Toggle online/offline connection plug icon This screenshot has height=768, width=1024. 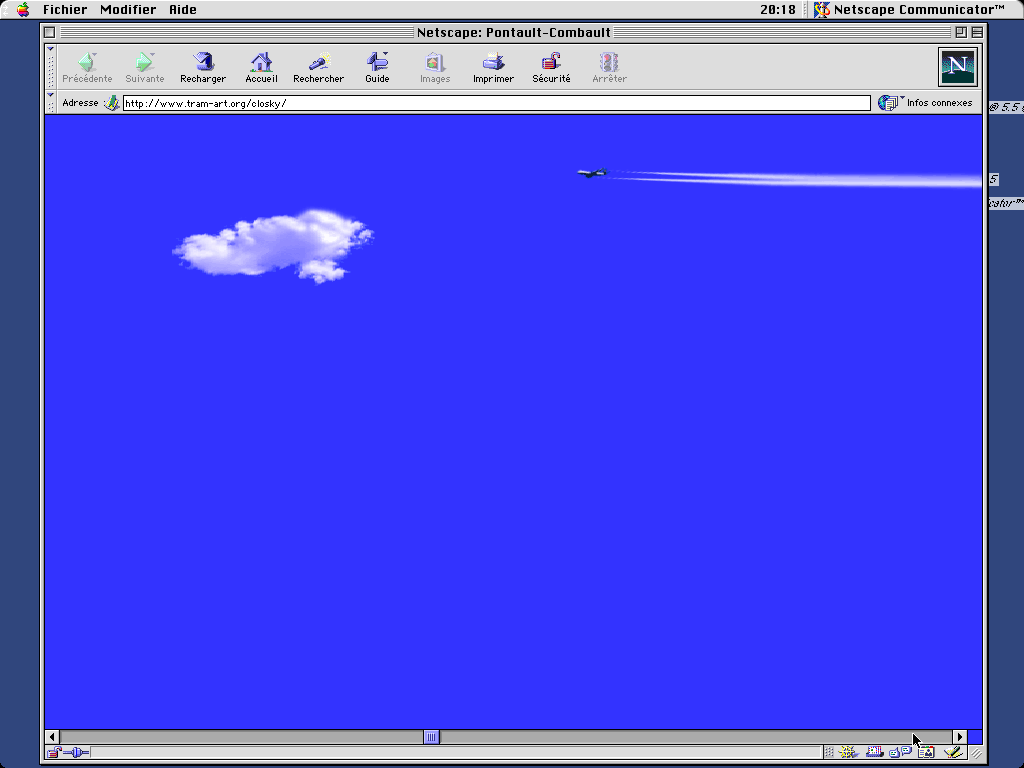[x=76, y=752]
